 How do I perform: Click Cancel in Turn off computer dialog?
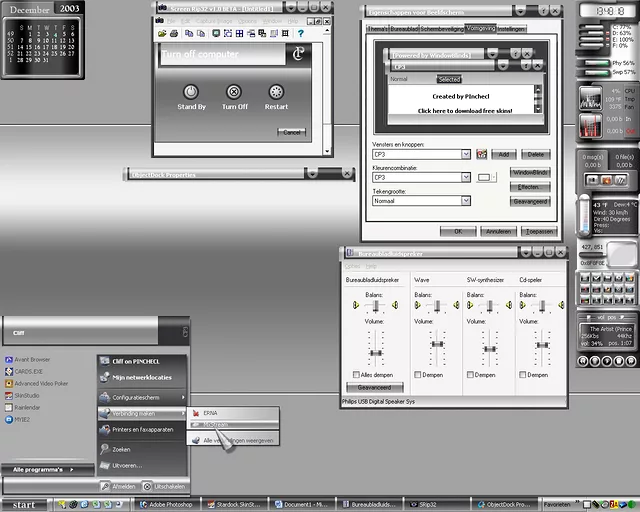[291, 132]
